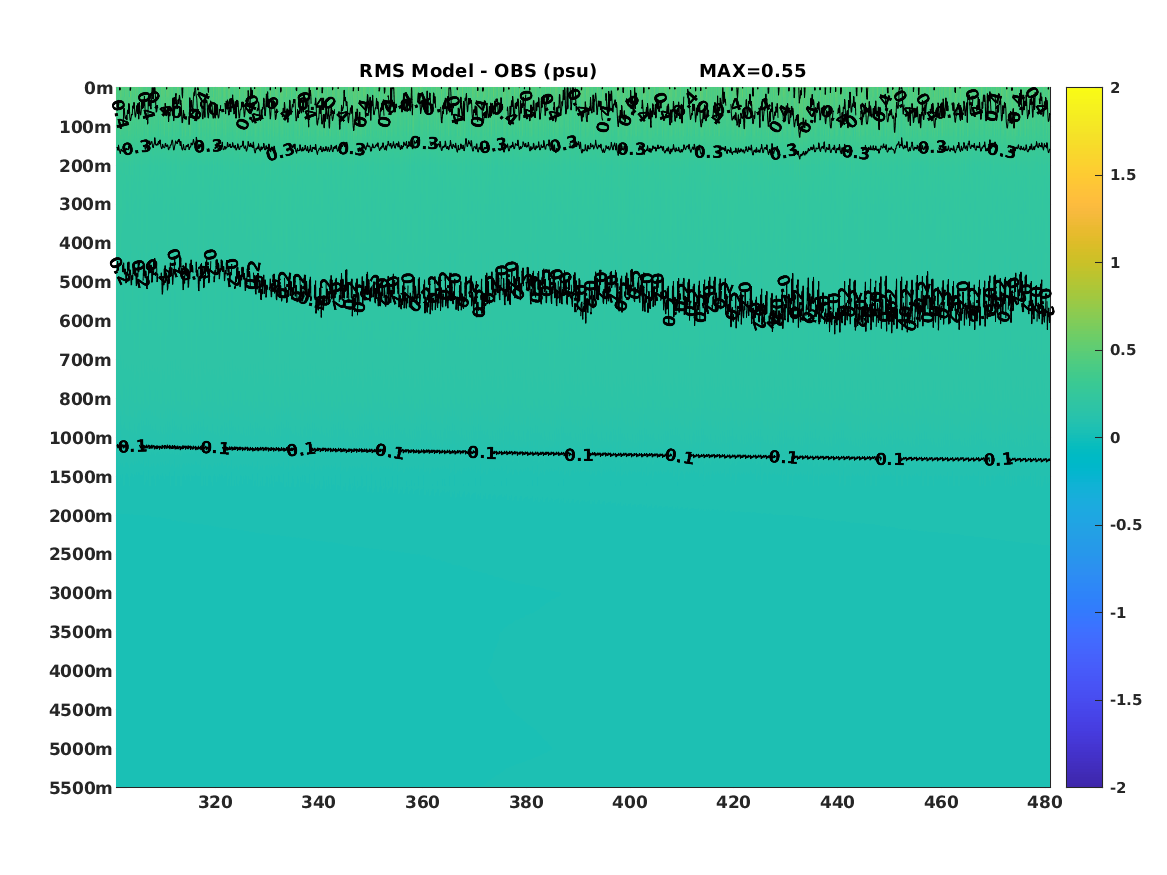Click y-axis label '4500m'
The height and width of the screenshot is (875, 1167).
(81, 710)
